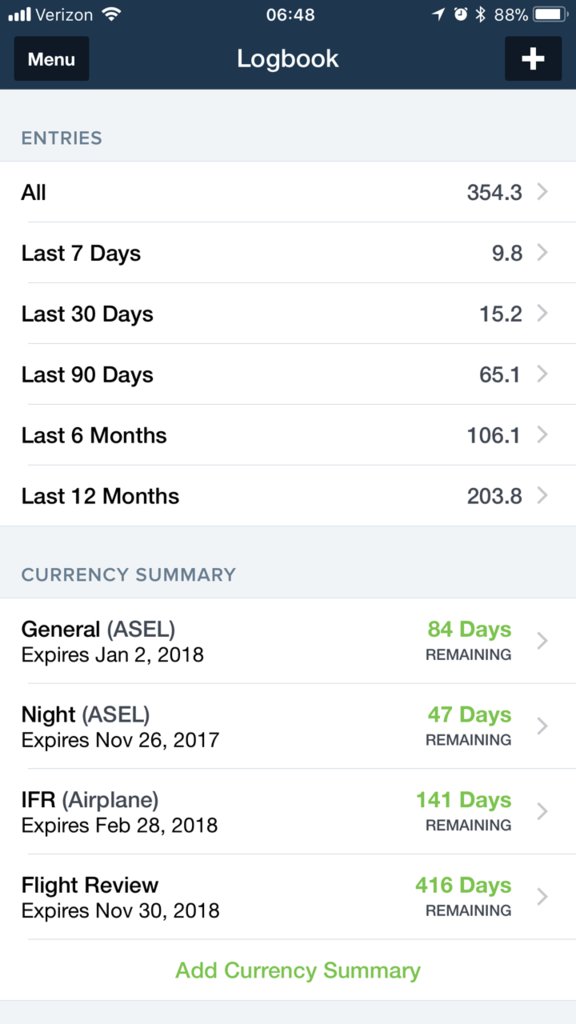Expand Last 7 Days chevron arrow
The image size is (576, 1024).
pyautogui.click(x=542, y=253)
